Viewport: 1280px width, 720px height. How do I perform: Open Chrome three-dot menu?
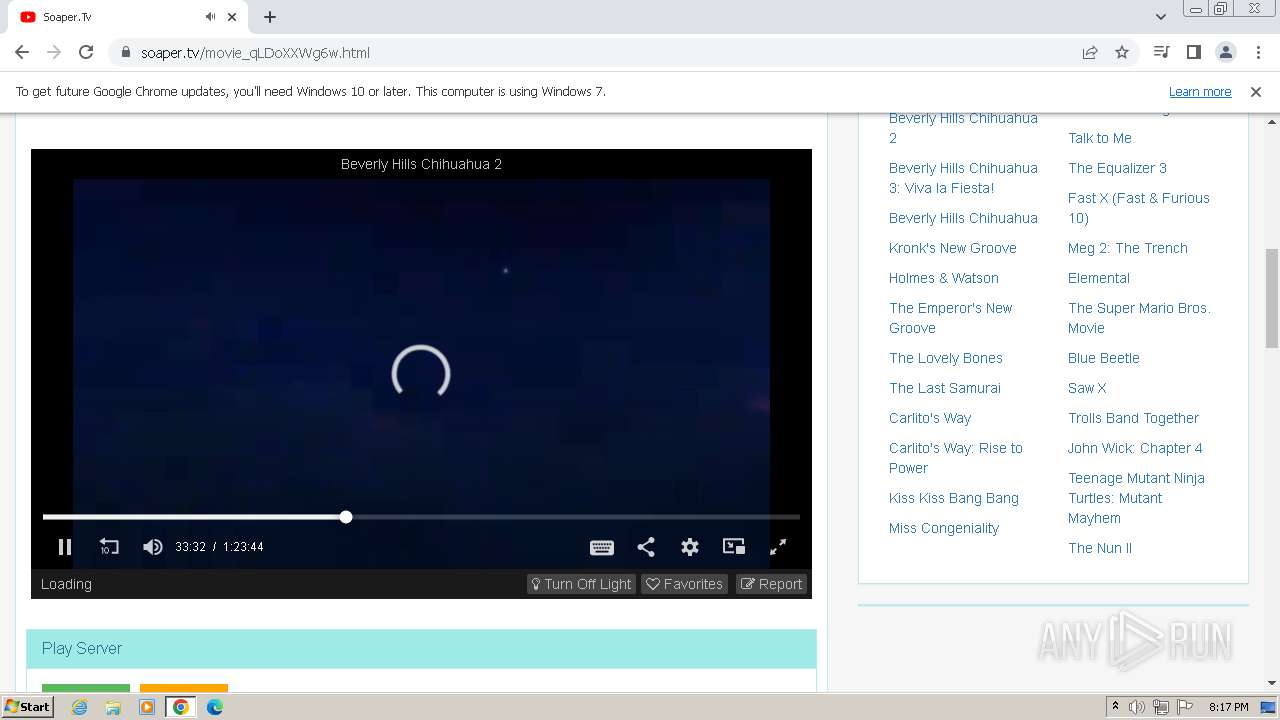pos(1257,52)
